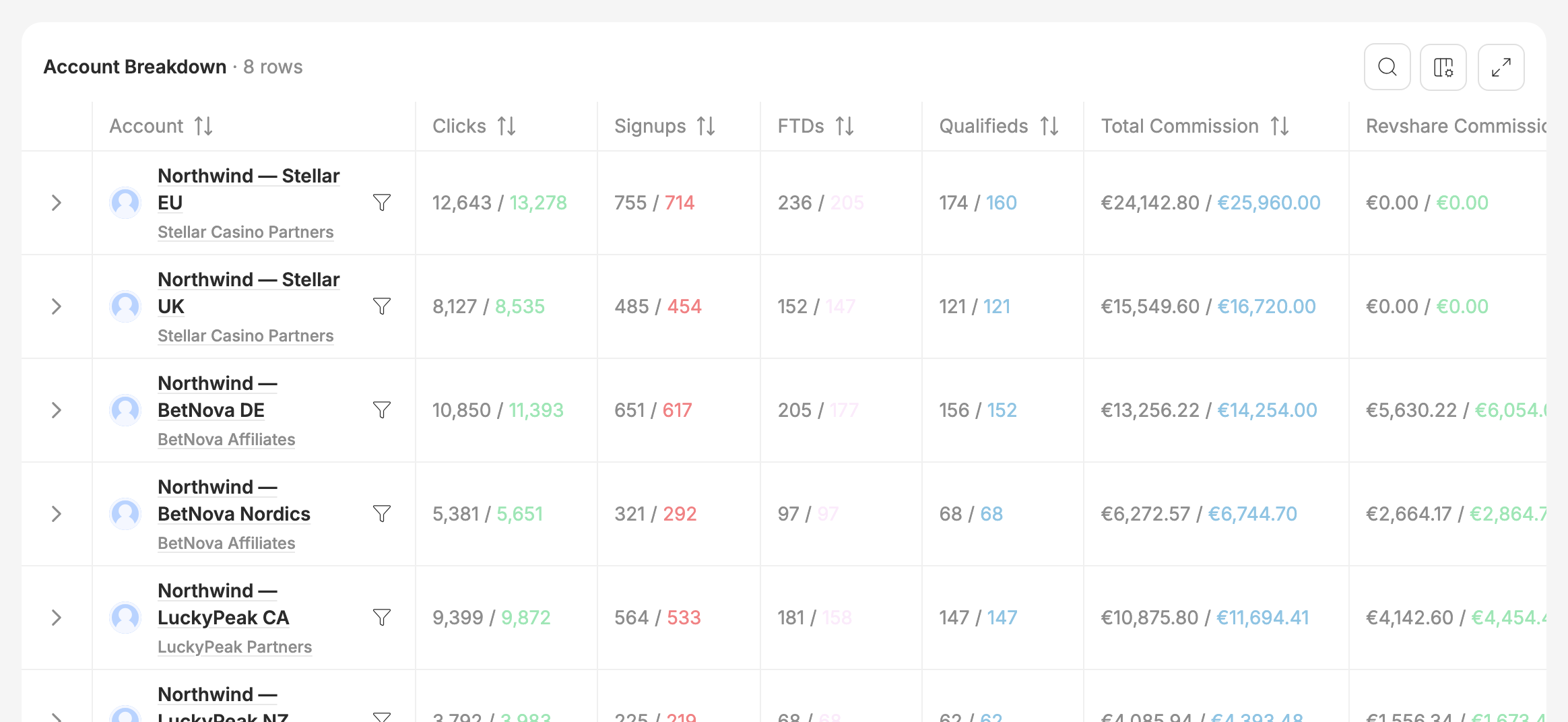1568x722 pixels.
Task: Filter by Northwind — LuckyPeak CA account
Action: (382, 618)
